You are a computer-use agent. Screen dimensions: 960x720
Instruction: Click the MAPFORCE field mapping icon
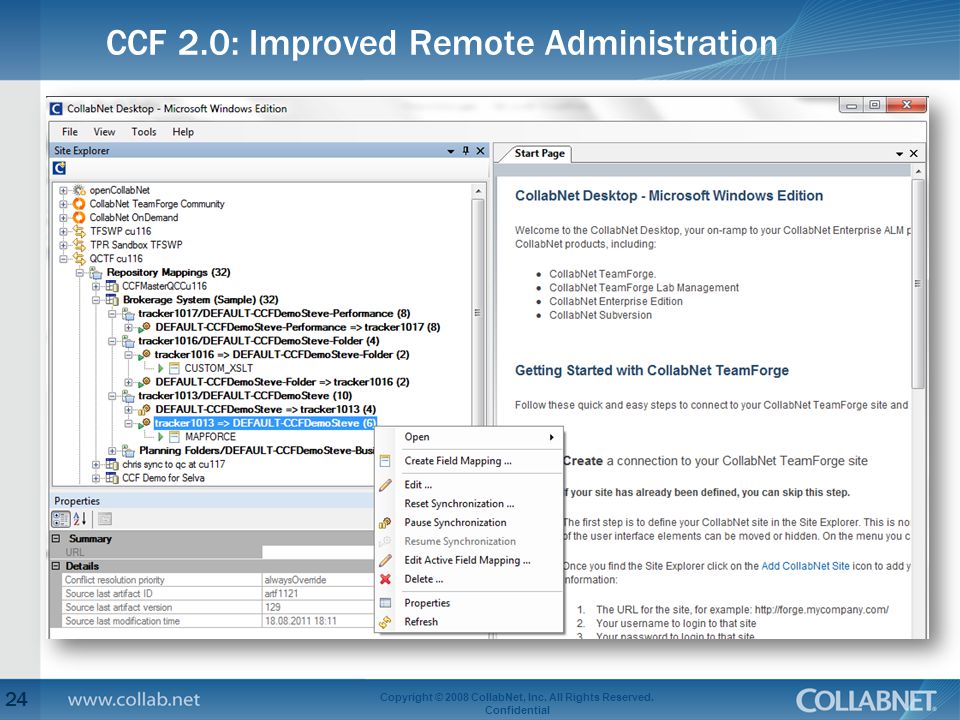(174, 437)
